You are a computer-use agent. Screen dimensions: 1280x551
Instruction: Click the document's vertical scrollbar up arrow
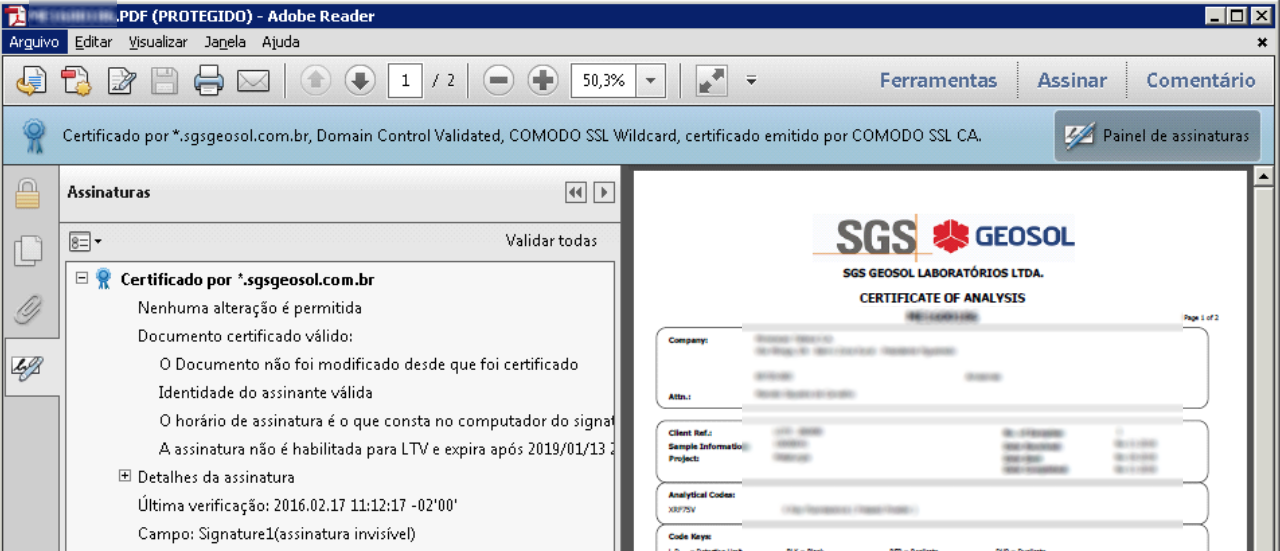click(x=1262, y=178)
